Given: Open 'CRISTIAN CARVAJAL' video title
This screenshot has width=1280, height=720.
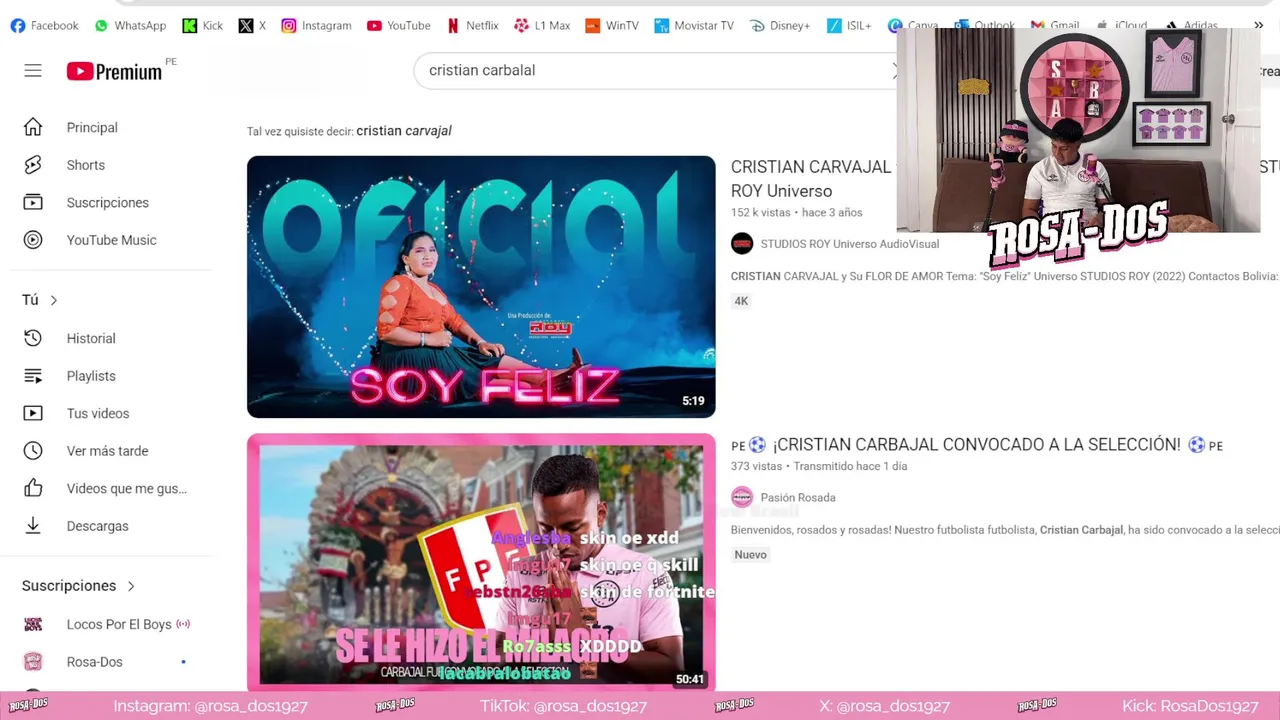Looking at the screenshot, I should point(811,178).
